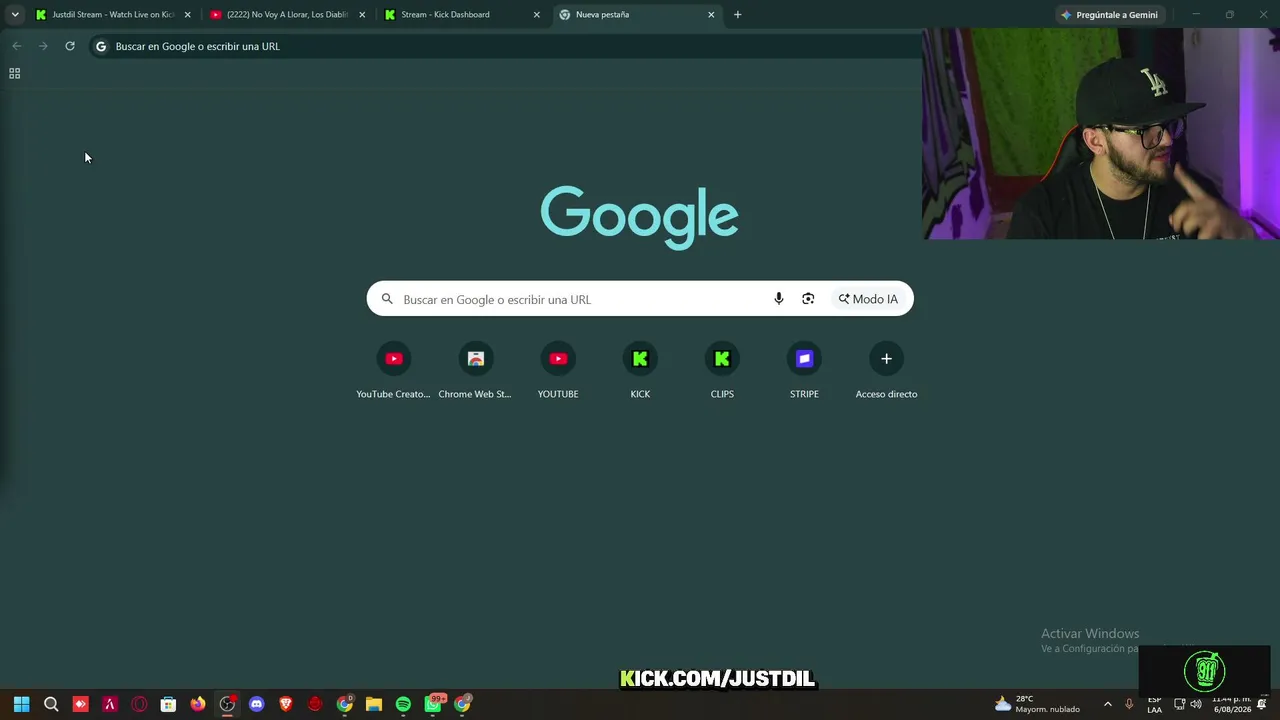Launch Firefox from the taskbar
Screen dimensions: 1280x720
tap(198, 704)
